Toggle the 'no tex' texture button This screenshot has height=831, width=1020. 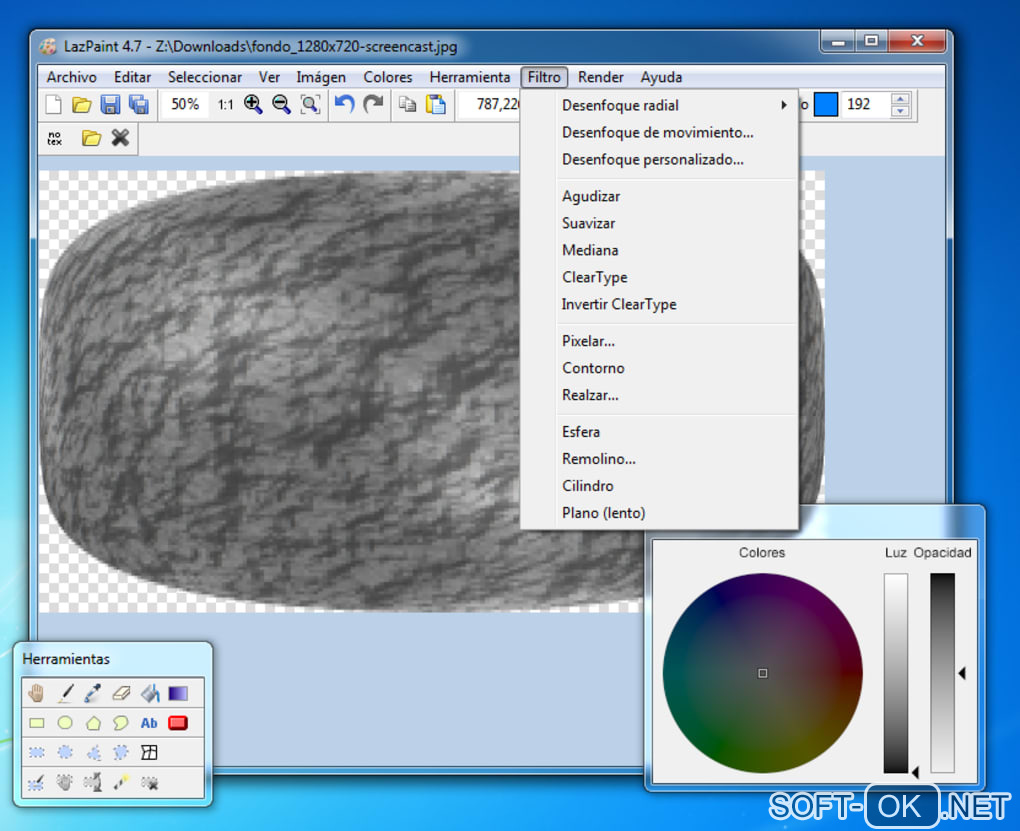[x=55, y=139]
